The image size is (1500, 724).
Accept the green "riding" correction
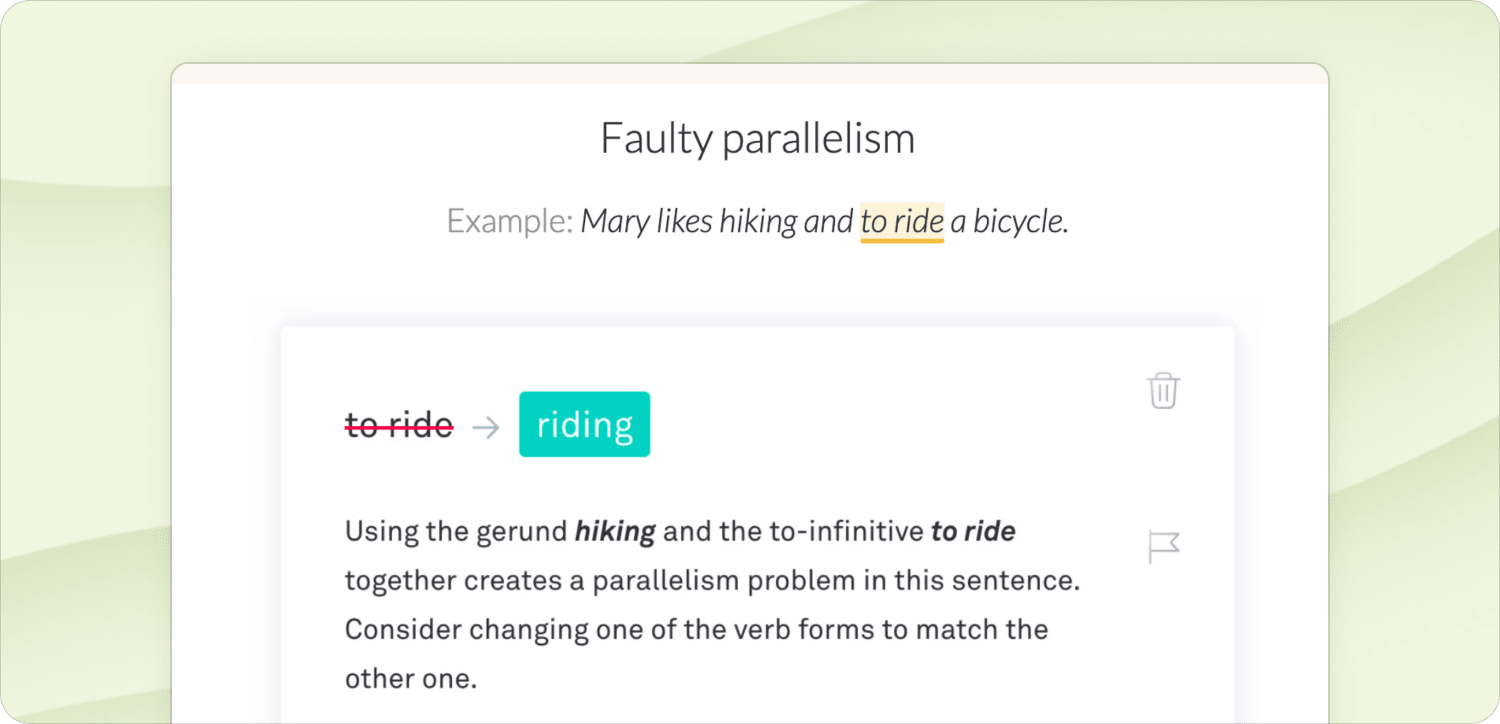click(584, 425)
